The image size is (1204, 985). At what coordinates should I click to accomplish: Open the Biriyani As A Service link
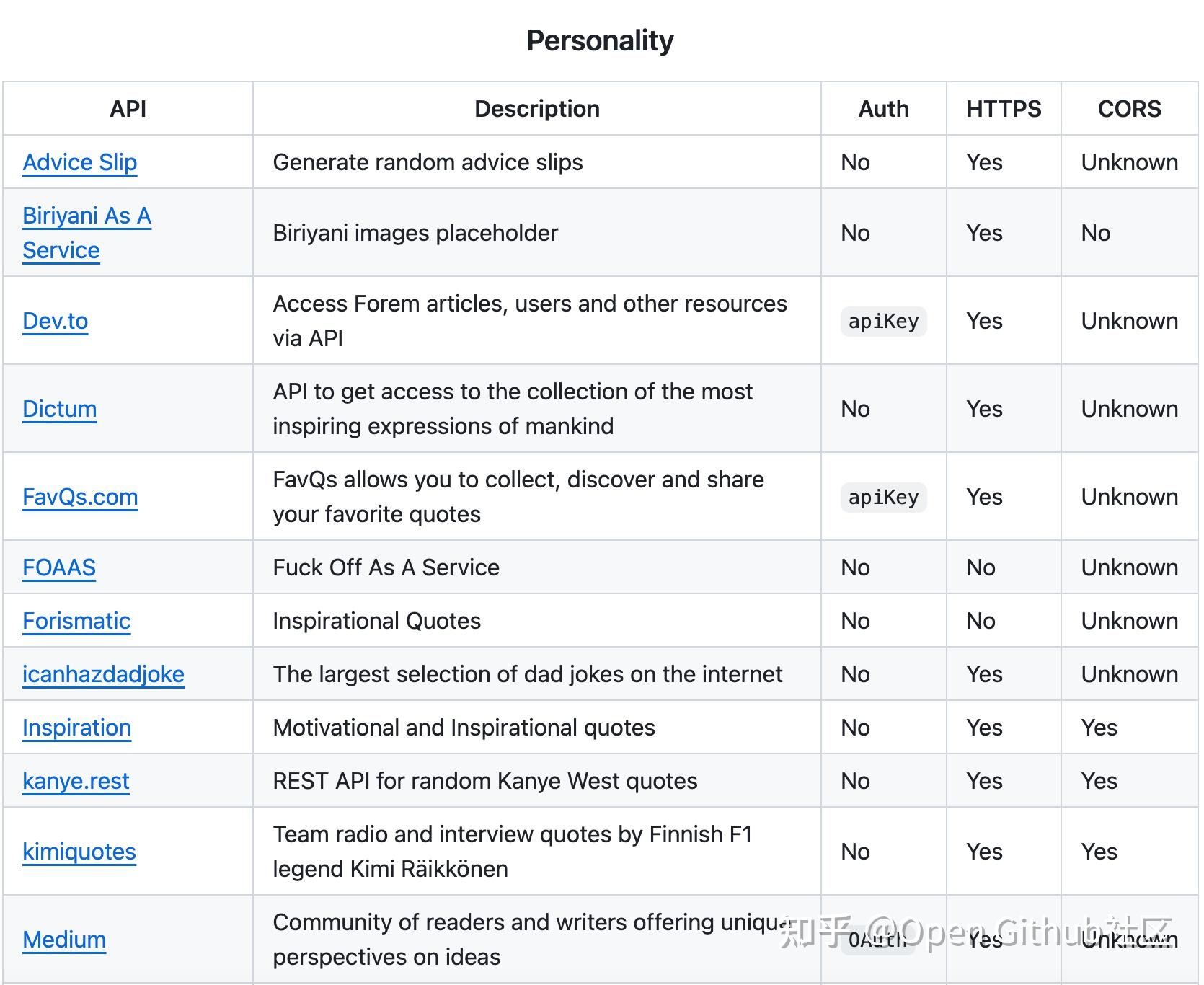87,216
